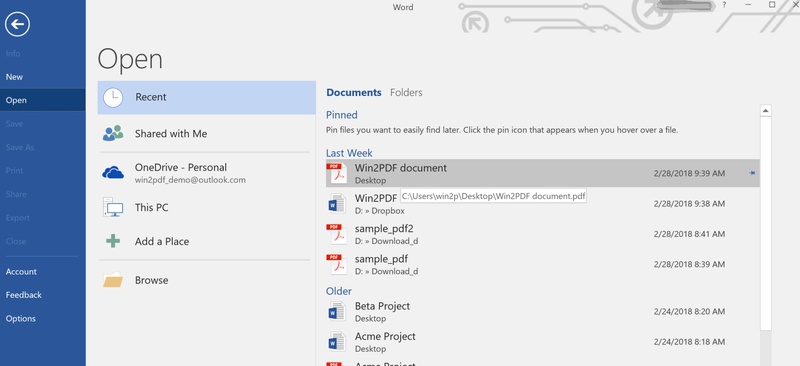Click PDF icon beside sample_pdf
The width and height of the screenshot is (800, 366).
[x=337, y=264]
